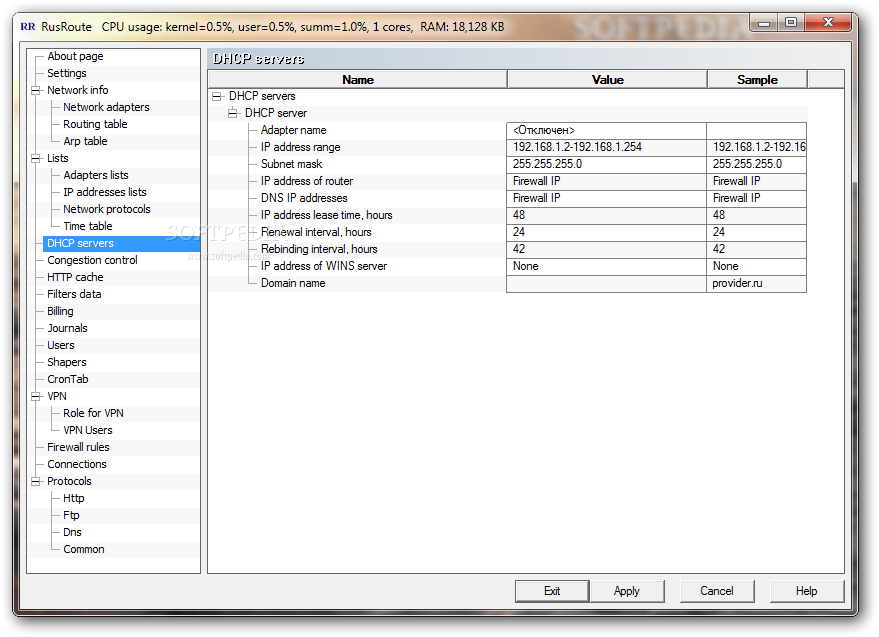Image resolution: width=879 pixels, height=637 pixels.
Task: Open Firewall rules page
Action: [x=78, y=447]
